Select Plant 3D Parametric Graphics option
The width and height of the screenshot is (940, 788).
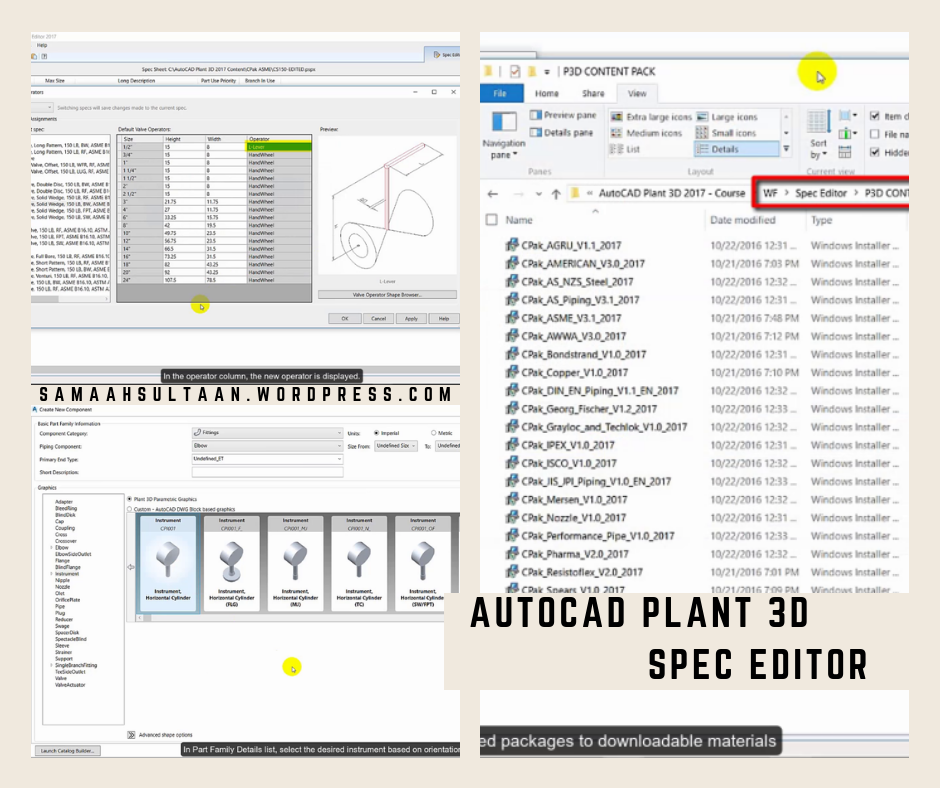tap(129, 499)
